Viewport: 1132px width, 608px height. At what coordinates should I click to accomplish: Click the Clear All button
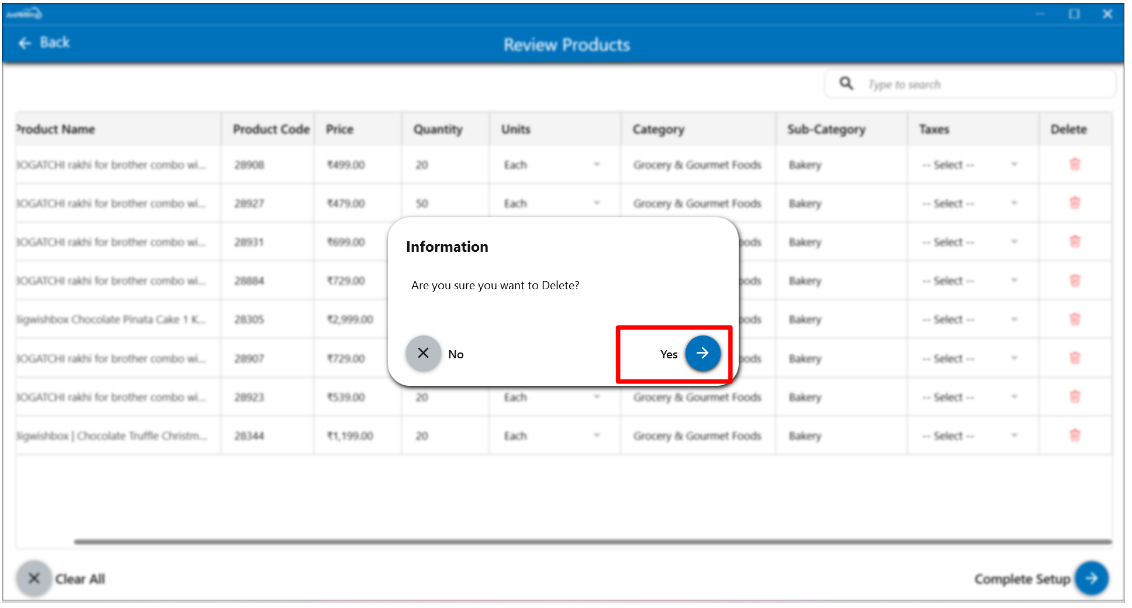[x=61, y=579]
